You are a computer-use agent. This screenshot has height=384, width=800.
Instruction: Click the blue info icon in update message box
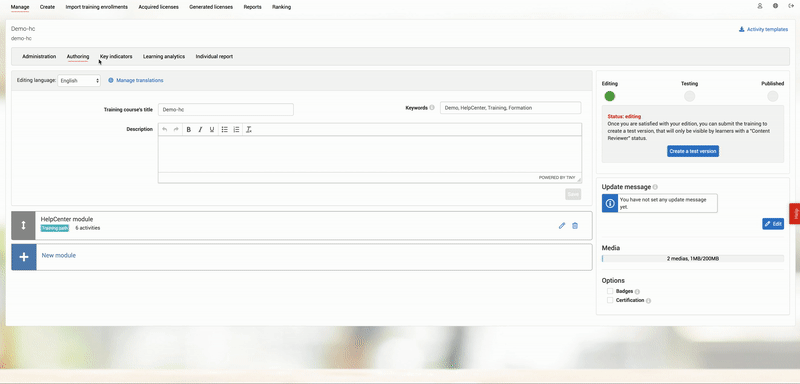tap(610, 203)
